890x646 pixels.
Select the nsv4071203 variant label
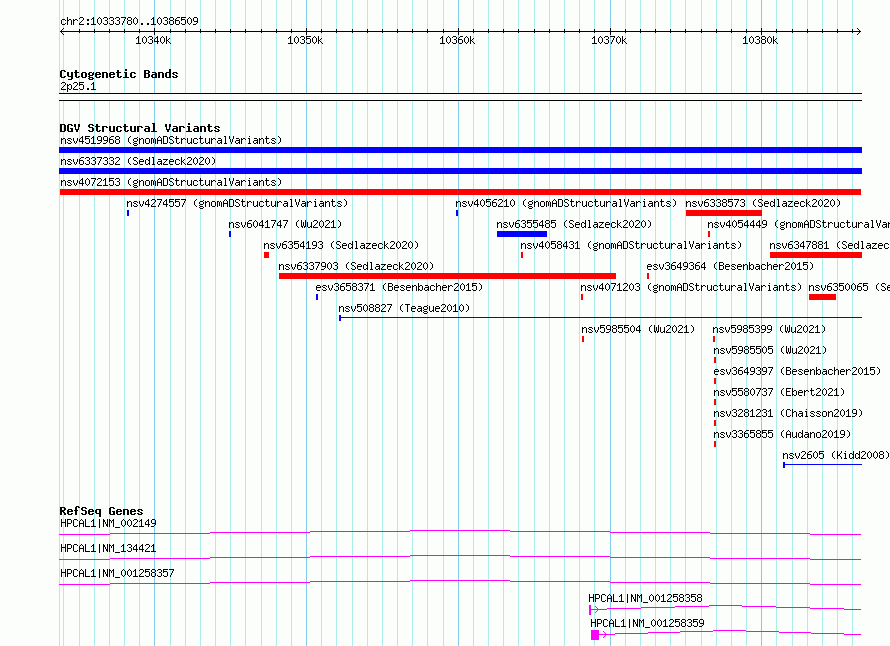click(691, 287)
